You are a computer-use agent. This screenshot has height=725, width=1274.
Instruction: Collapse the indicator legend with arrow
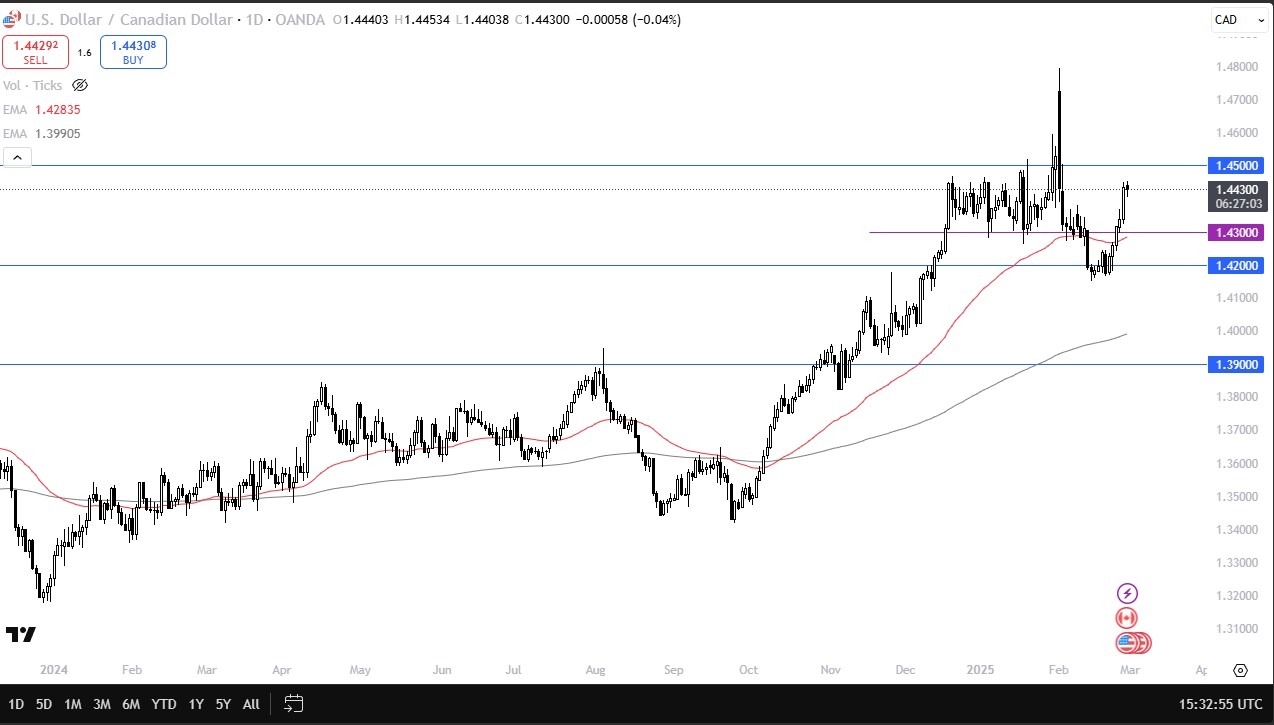[x=17, y=157]
